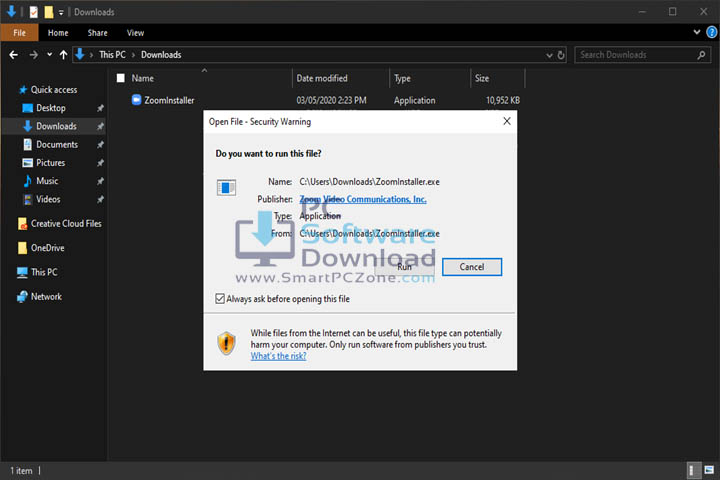720x480 pixels.
Task: Click "03/05/2020 2:23 PM" date cell
Action: point(332,100)
